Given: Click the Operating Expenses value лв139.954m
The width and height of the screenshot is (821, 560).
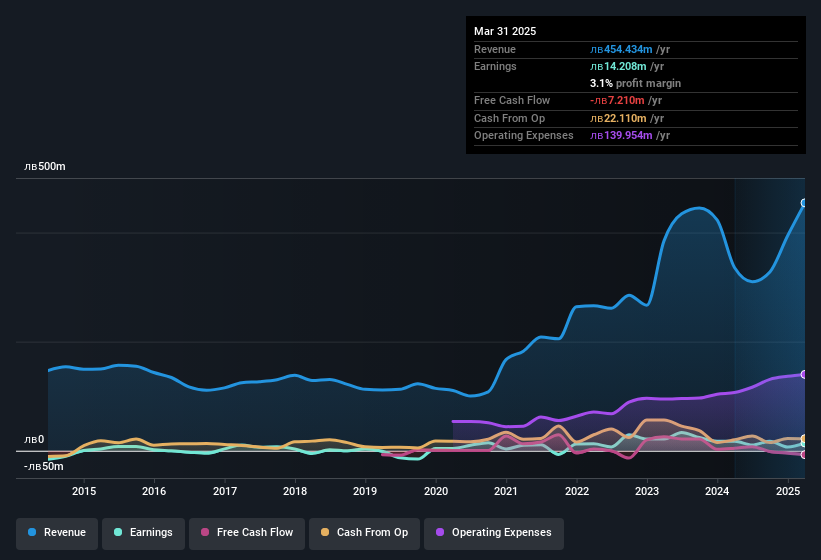Looking at the screenshot, I should [x=621, y=136].
